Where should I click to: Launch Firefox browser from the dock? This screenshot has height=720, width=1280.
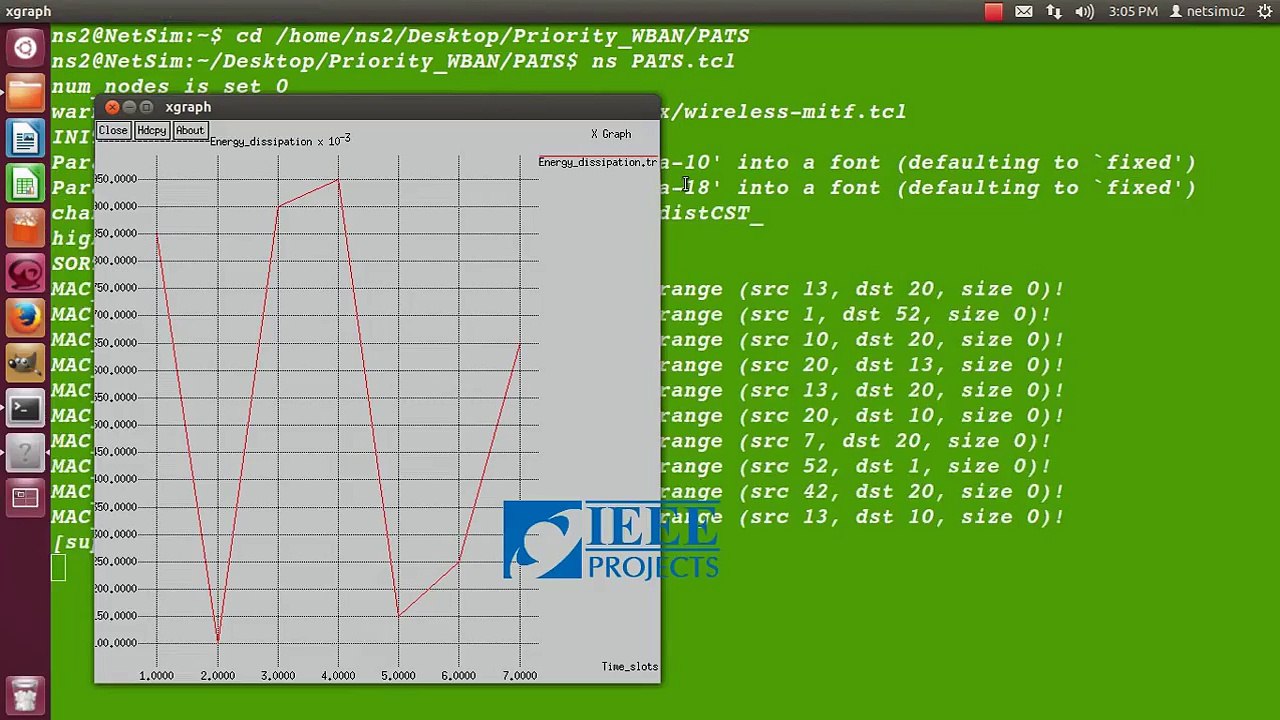[x=26, y=319]
